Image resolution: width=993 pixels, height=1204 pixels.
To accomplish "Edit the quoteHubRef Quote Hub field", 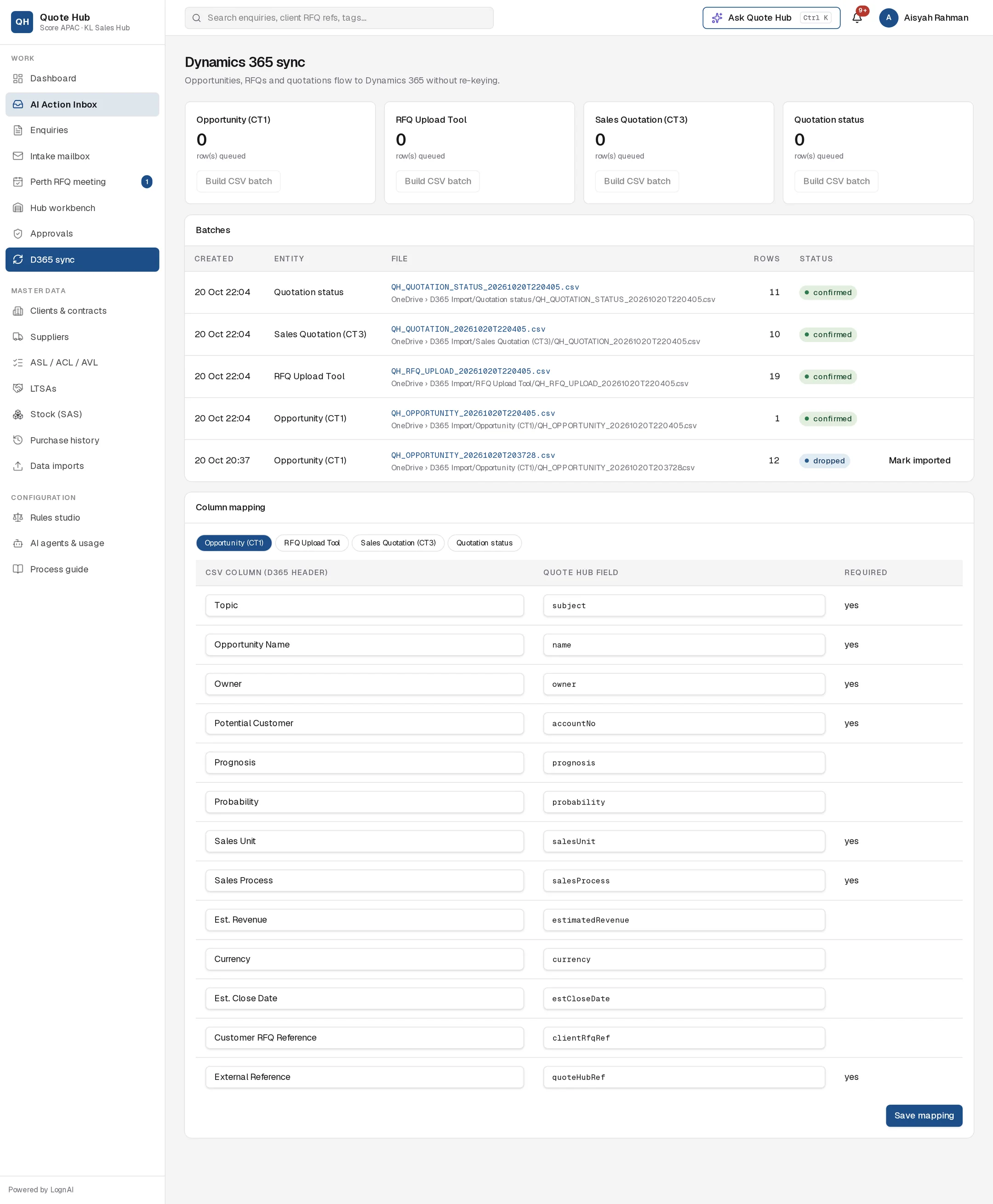I will (x=684, y=1078).
